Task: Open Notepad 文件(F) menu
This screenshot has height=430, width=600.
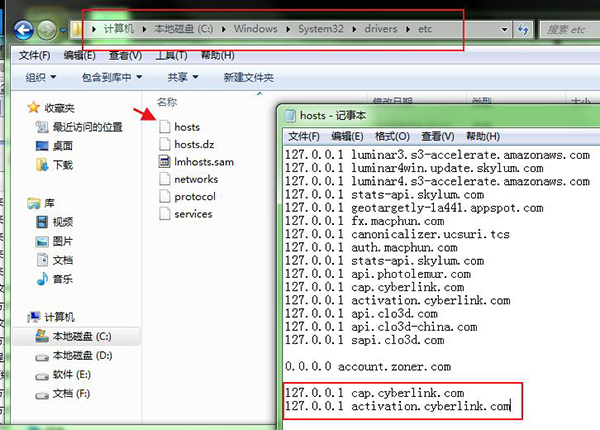Action: pyautogui.click(x=304, y=137)
